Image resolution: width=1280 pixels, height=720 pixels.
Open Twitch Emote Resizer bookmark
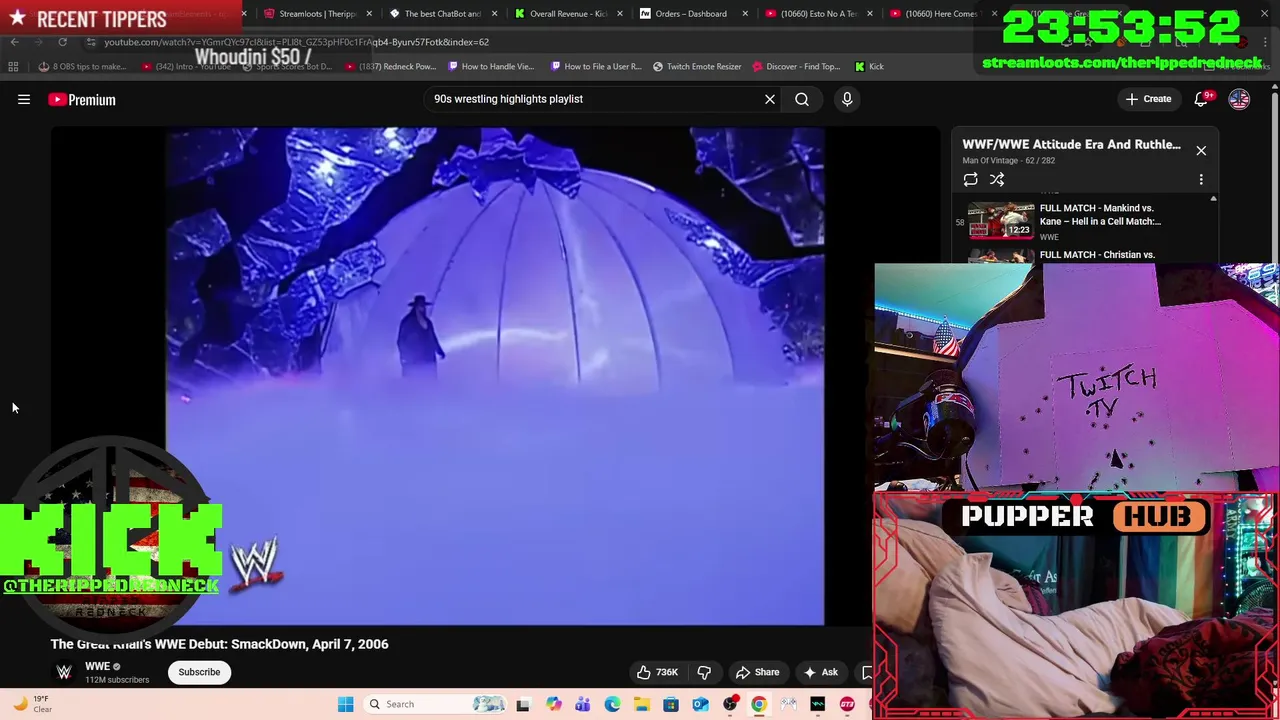pos(697,66)
